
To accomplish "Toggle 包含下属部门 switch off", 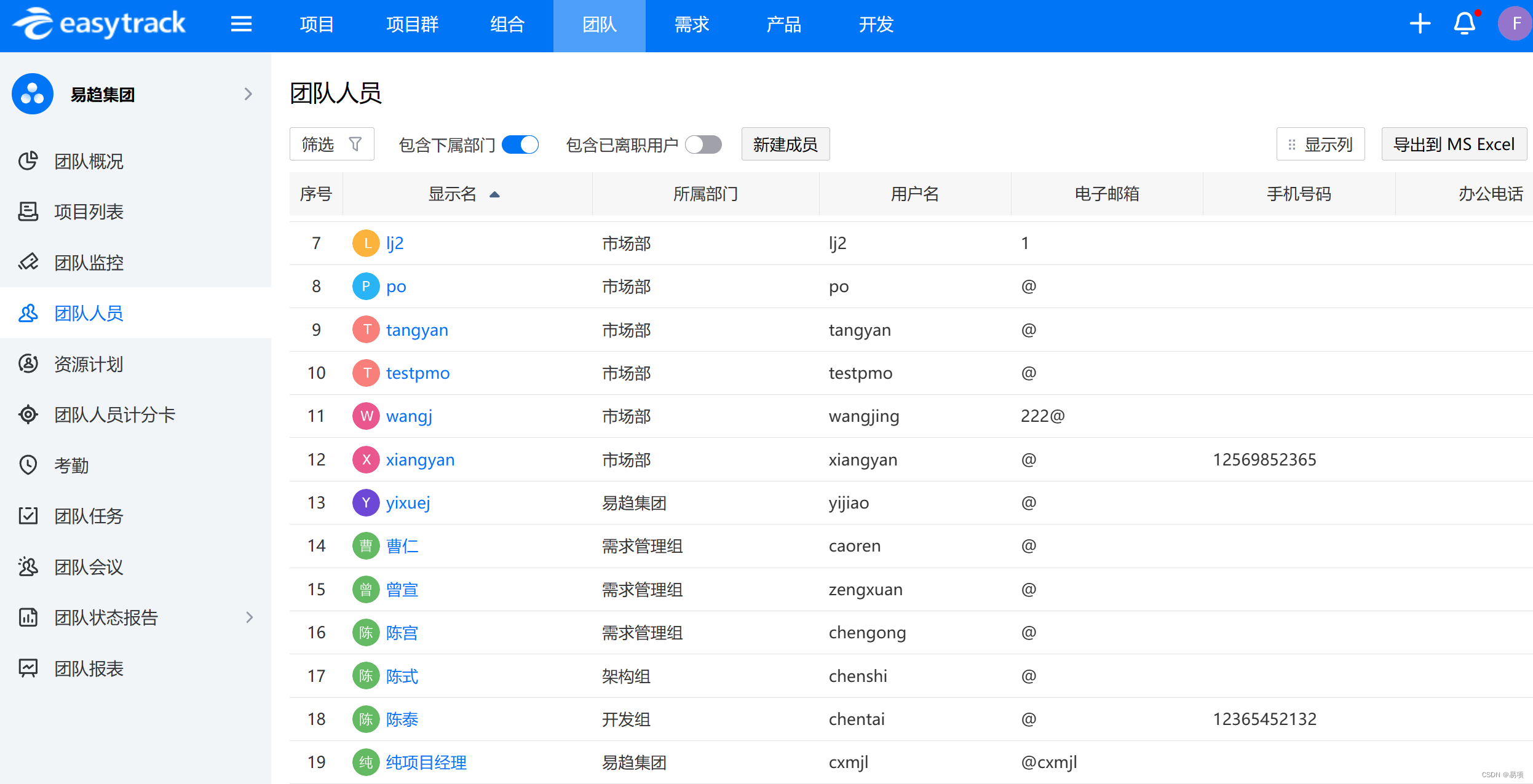I will (520, 145).
